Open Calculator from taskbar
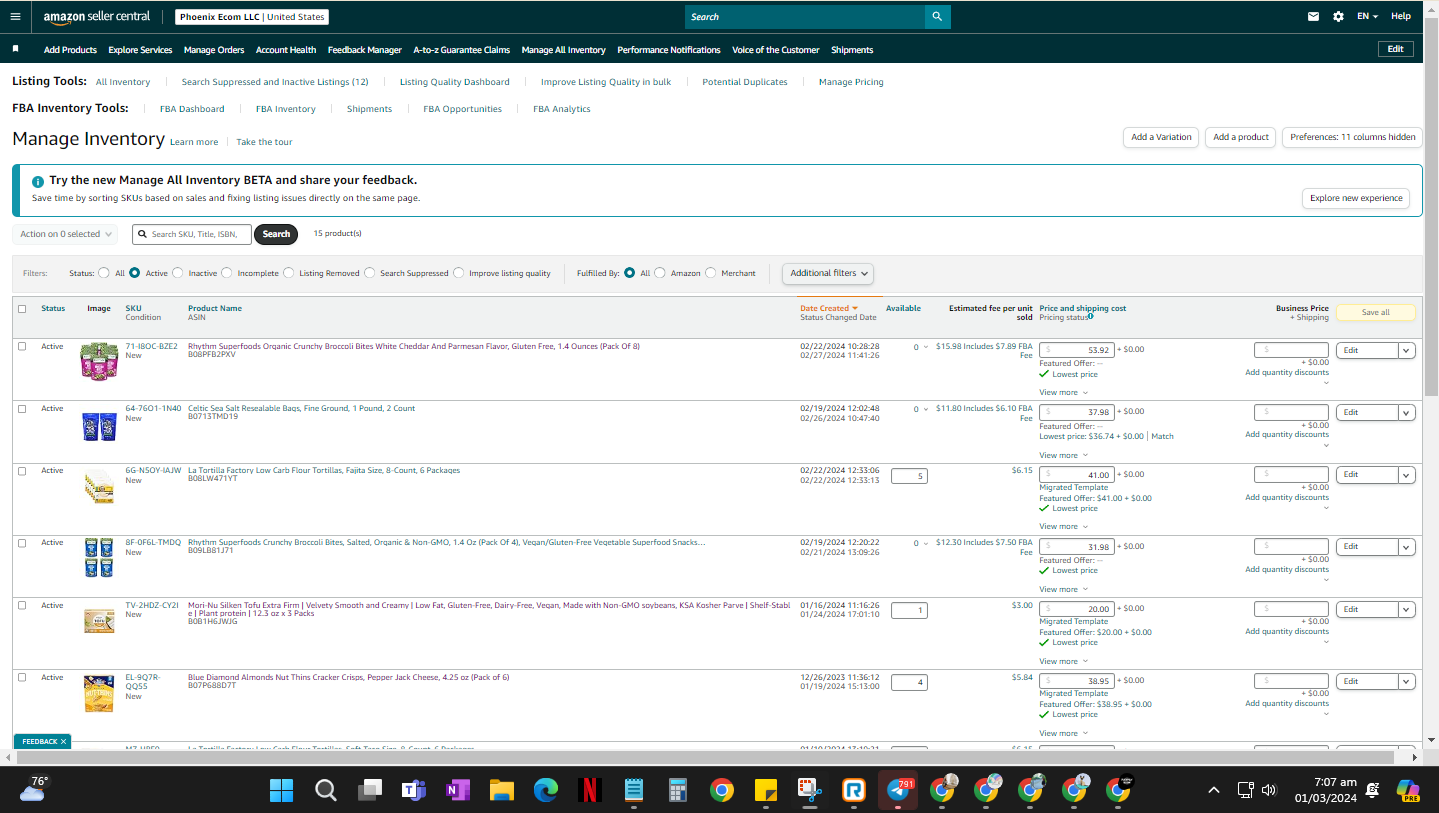 677,791
